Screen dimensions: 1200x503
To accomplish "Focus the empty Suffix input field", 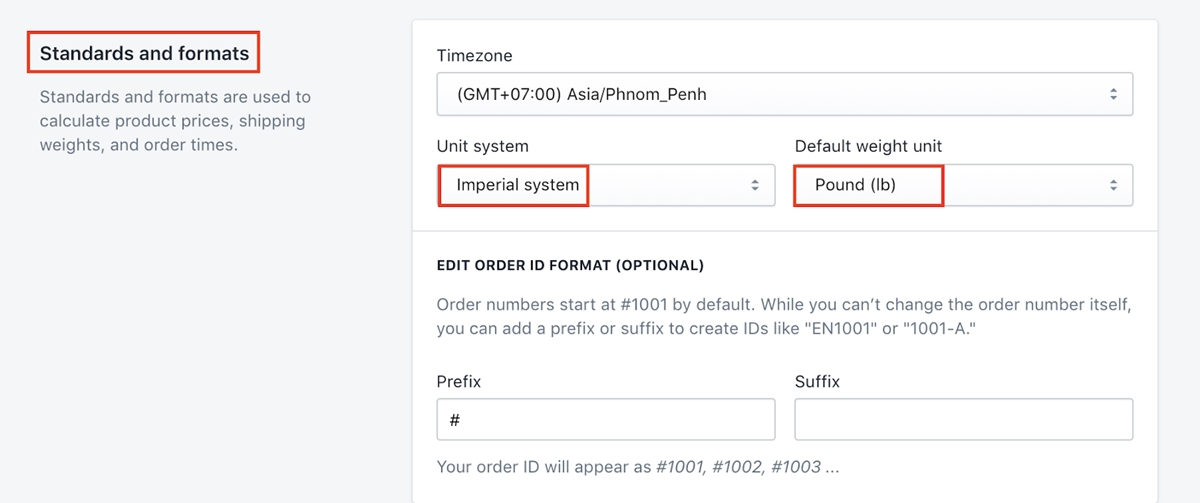I will tap(963, 420).
